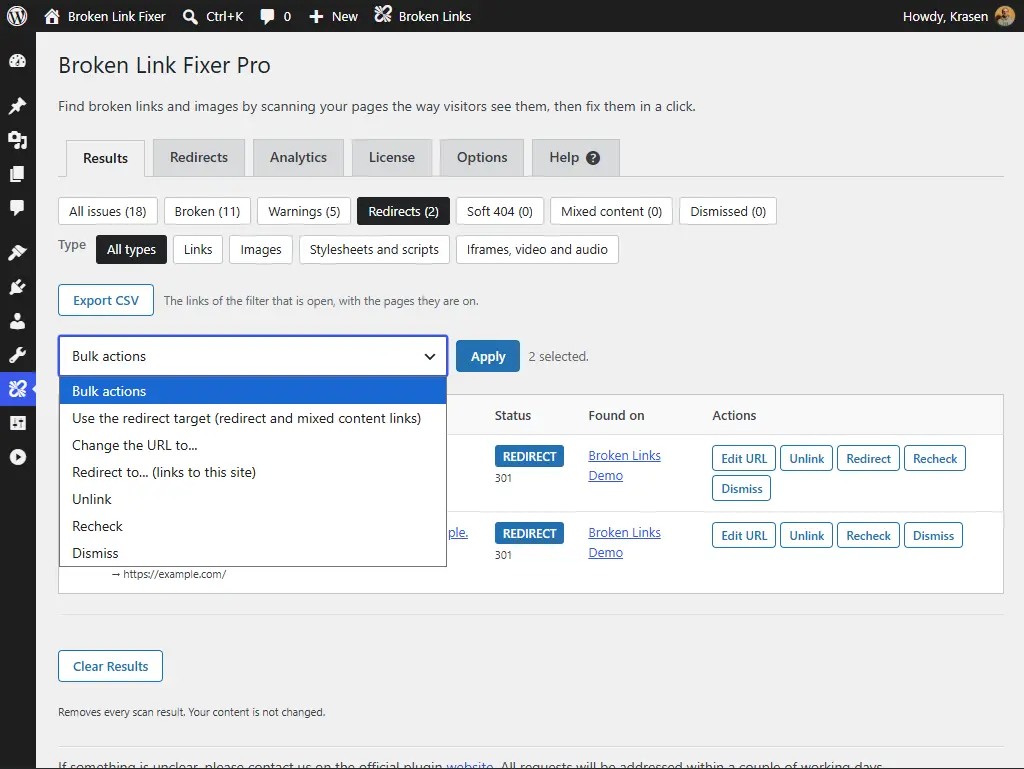Click the Status column header
The height and width of the screenshot is (769, 1024).
click(513, 416)
